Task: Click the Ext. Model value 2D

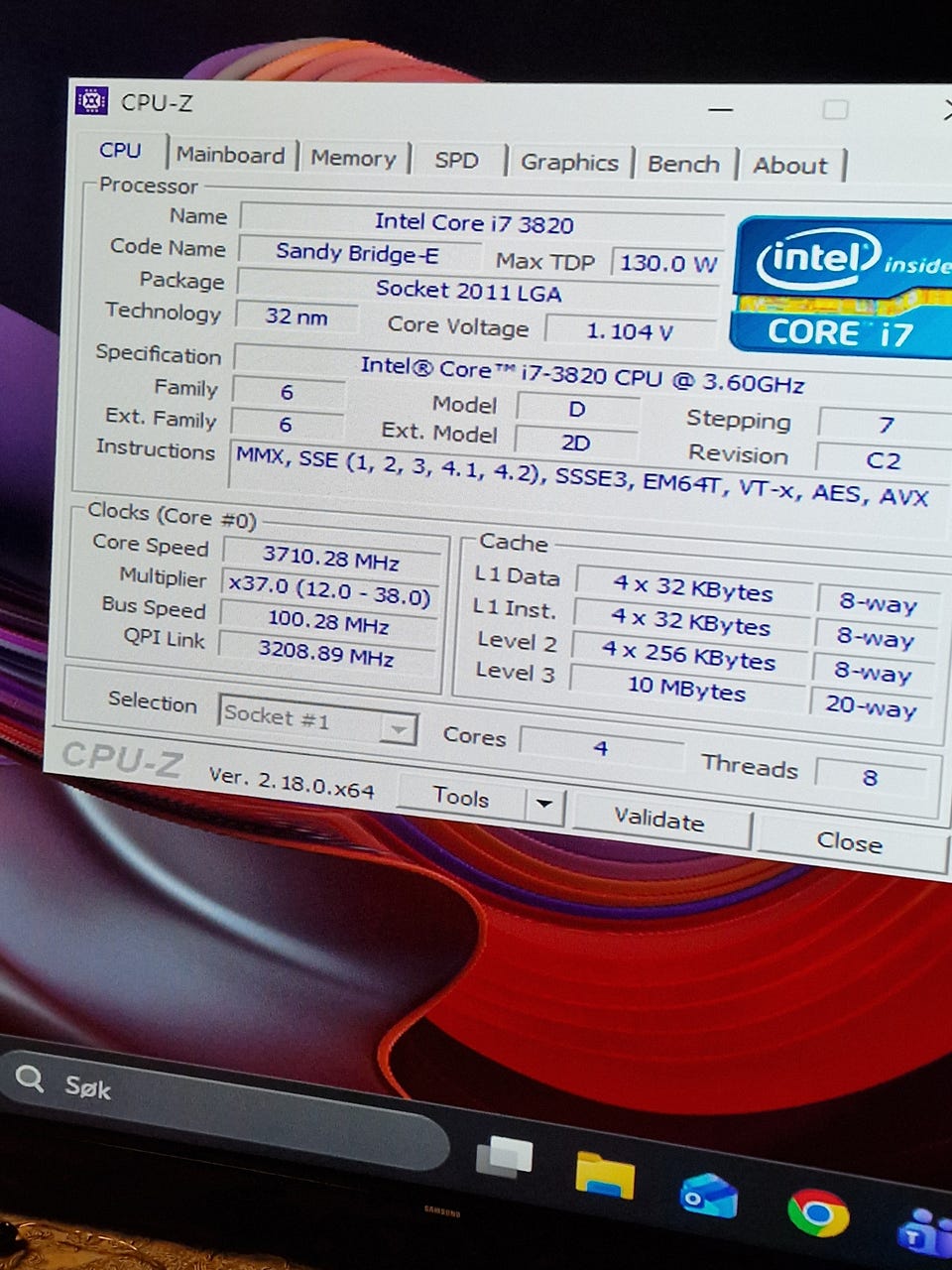Action: [x=575, y=443]
